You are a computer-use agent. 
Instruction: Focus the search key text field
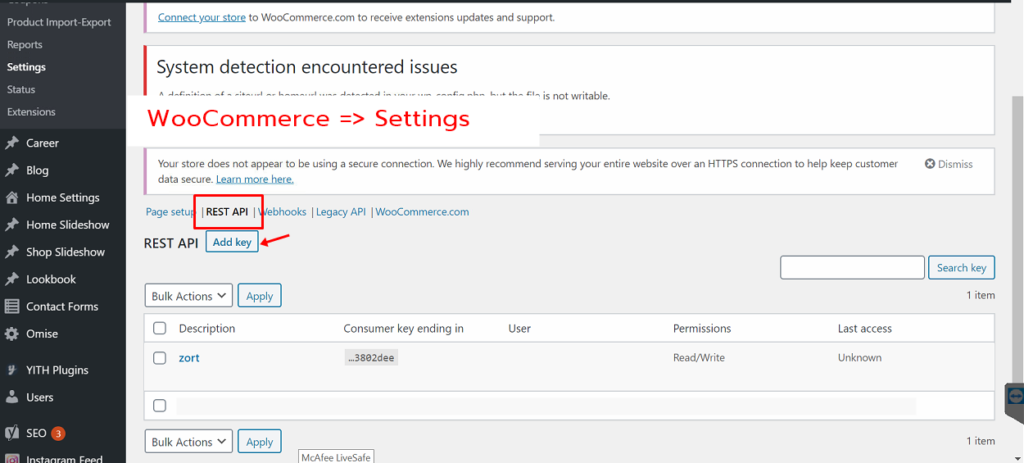tap(852, 268)
